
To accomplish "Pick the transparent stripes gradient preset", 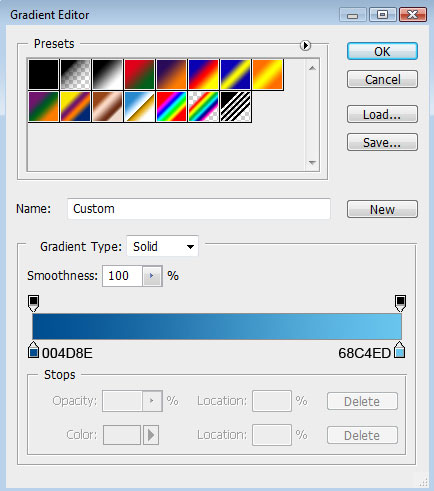I will [x=235, y=107].
